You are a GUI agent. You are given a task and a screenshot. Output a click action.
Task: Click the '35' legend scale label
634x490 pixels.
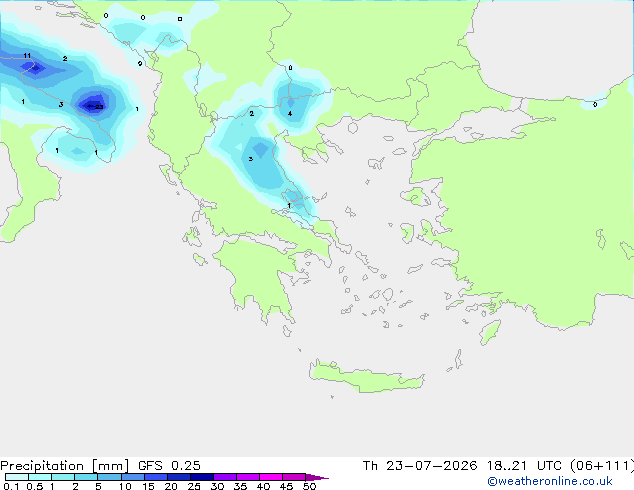pos(240,486)
